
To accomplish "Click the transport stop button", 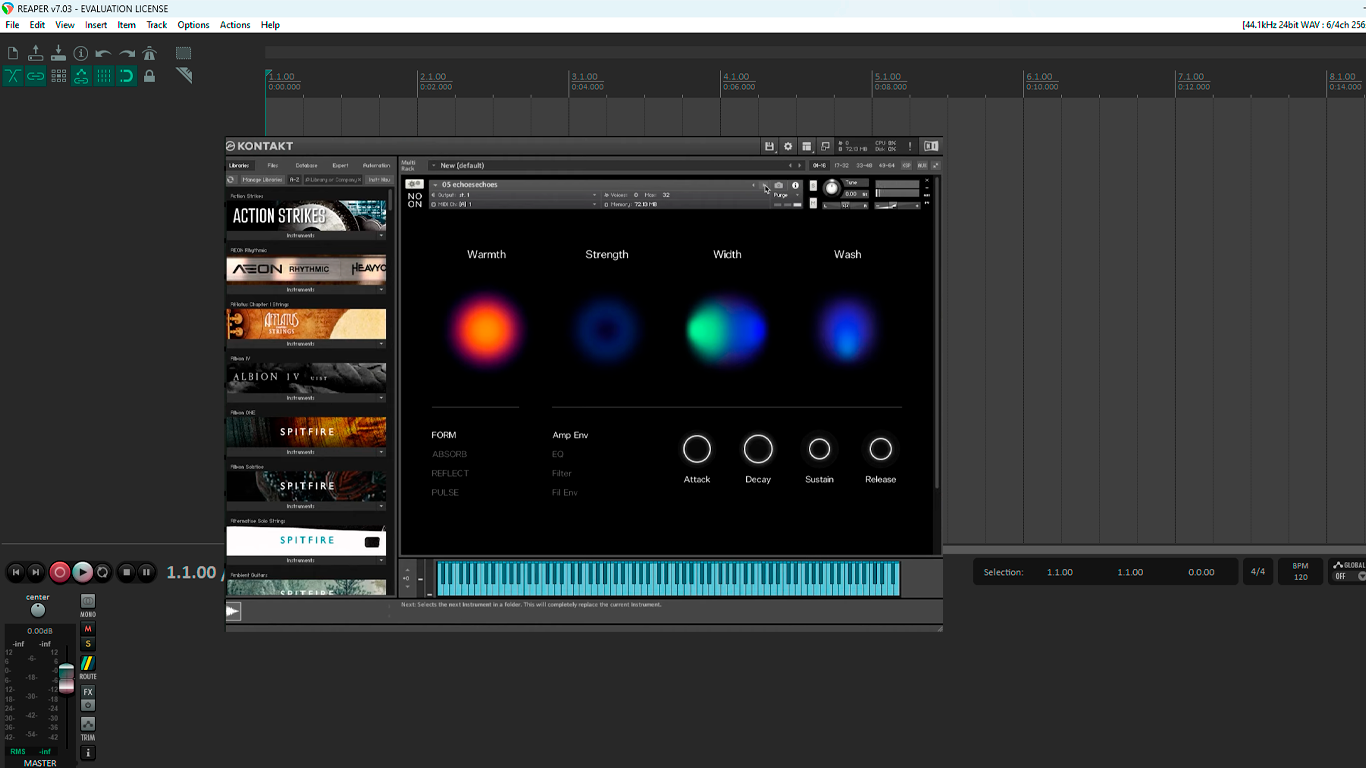I will [x=126, y=572].
